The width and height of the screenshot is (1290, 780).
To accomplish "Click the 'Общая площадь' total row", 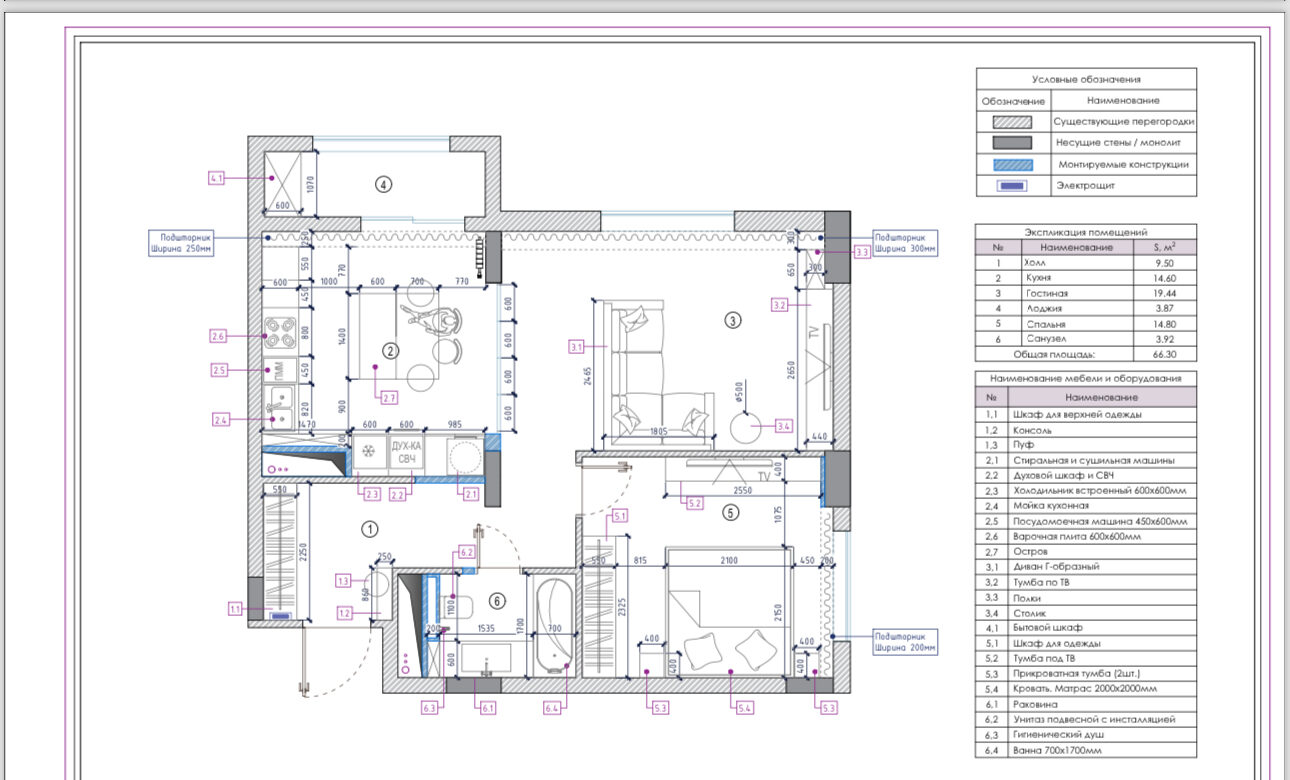I will [x=1085, y=354].
